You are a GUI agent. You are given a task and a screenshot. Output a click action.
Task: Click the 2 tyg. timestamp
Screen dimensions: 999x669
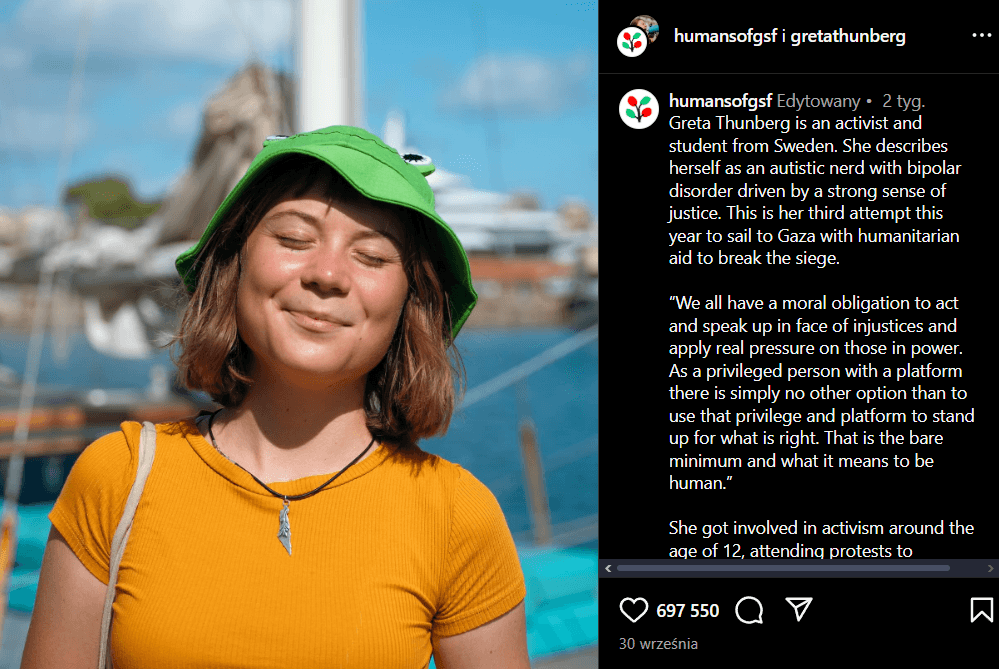point(903,101)
